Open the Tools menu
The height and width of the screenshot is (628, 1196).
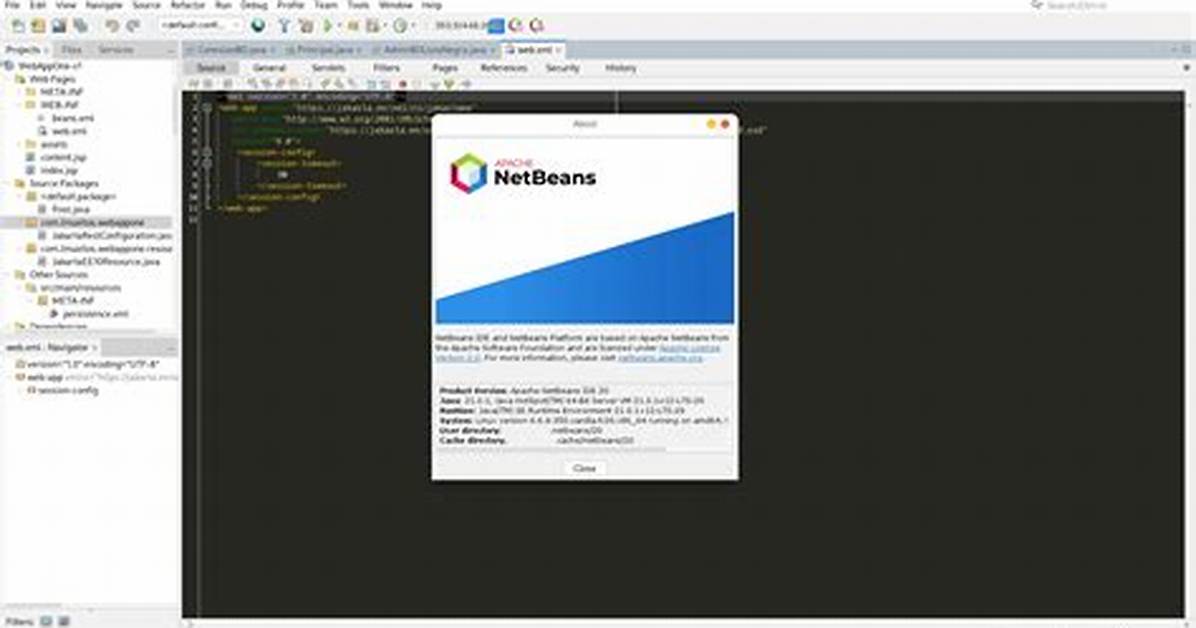(358, 5)
